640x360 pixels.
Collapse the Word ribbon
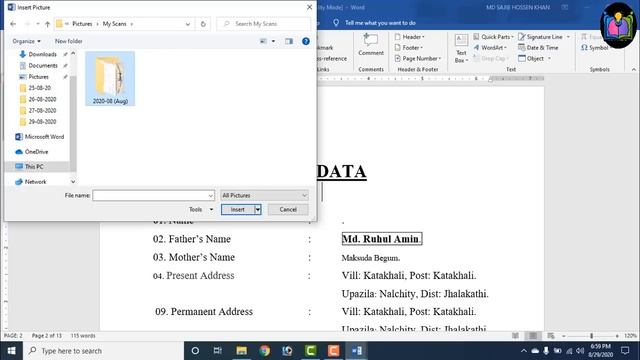pyautogui.click(x=633, y=70)
